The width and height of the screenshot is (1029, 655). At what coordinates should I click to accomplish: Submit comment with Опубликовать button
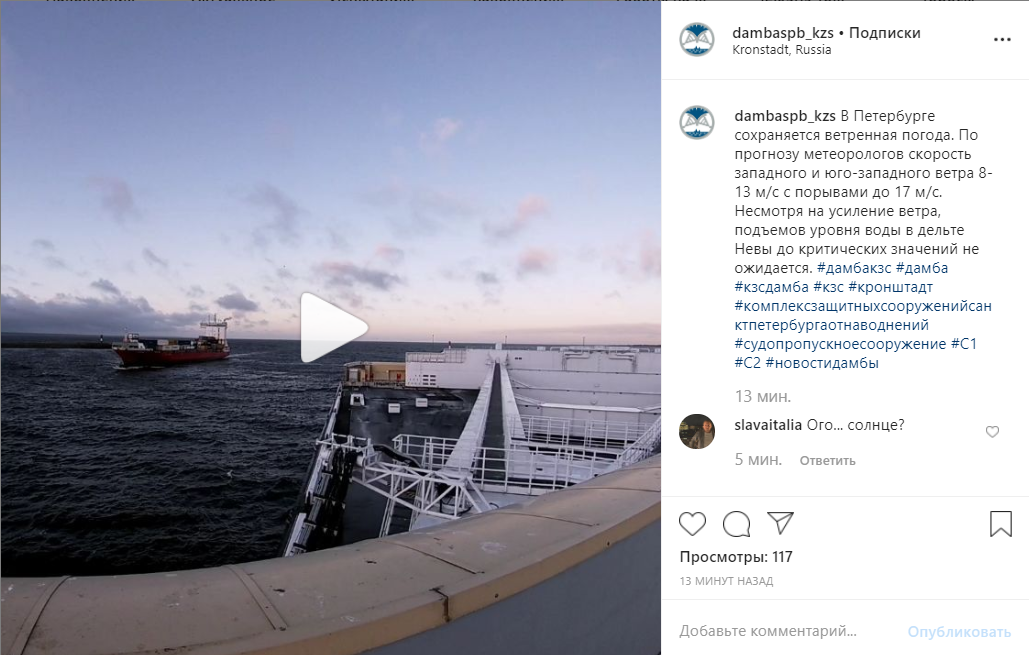click(959, 632)
